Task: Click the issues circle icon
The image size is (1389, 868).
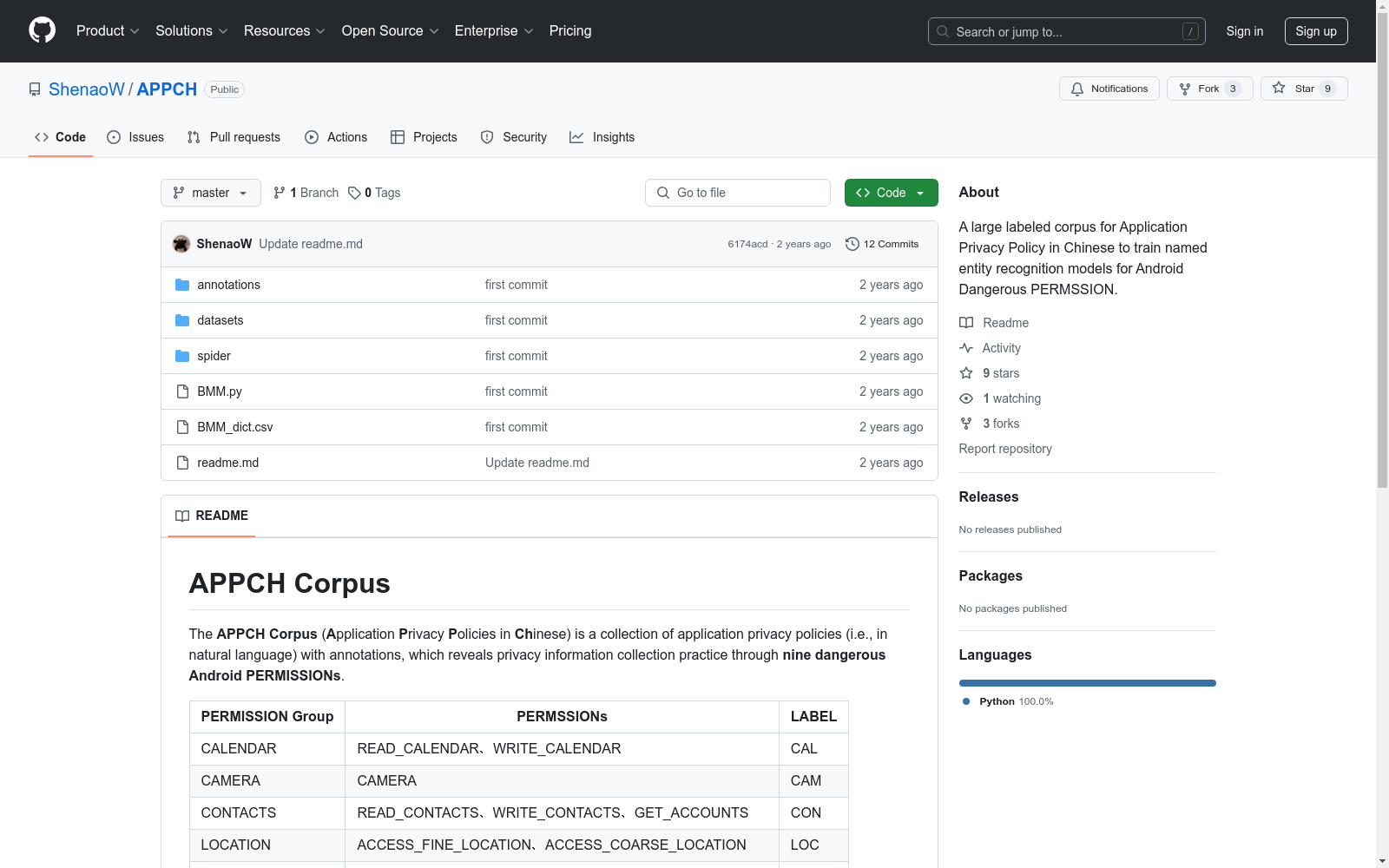Action: [114, 137]
